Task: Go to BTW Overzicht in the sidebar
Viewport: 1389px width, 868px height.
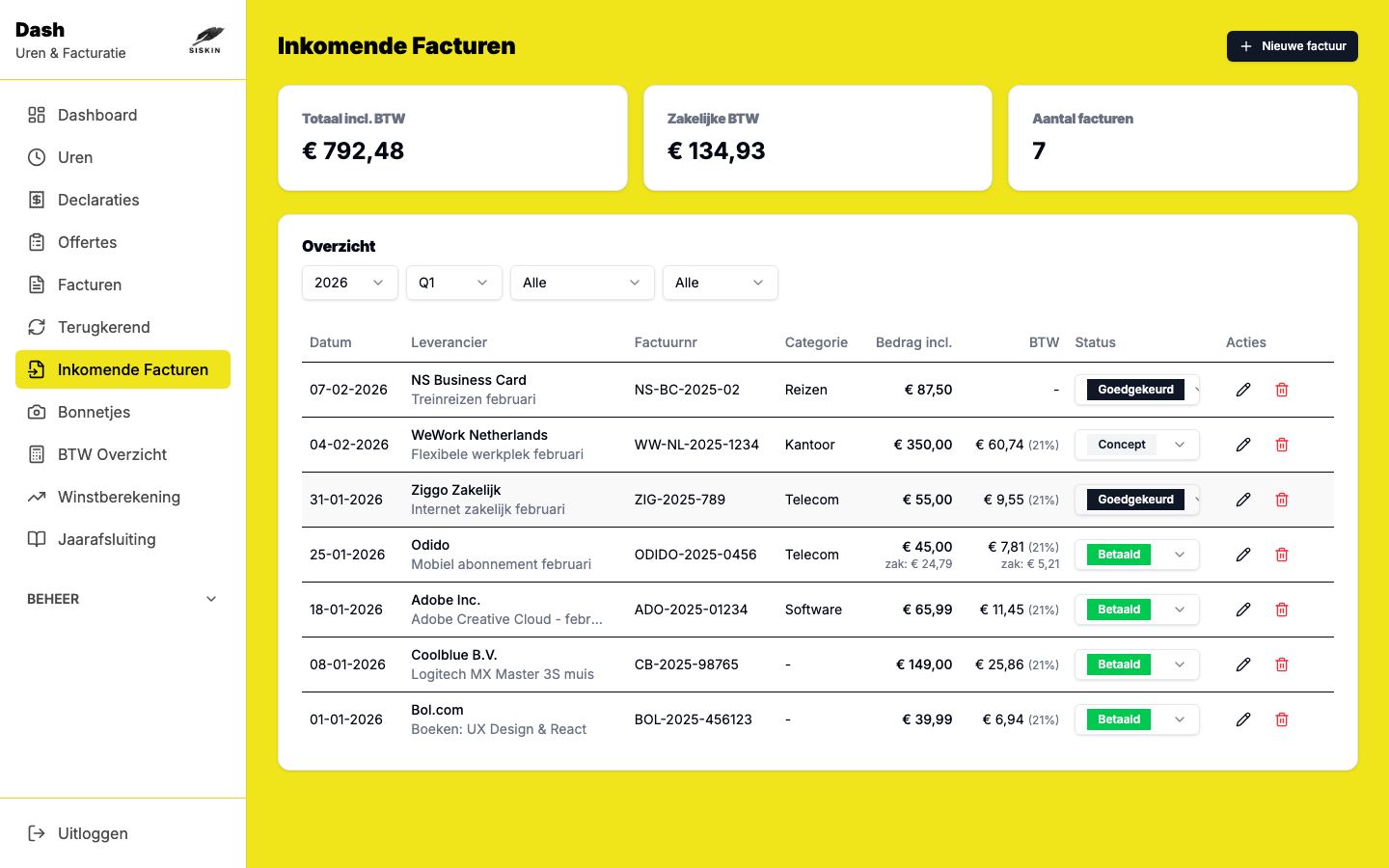Action: pyautogui.click(x=112, y=454)
